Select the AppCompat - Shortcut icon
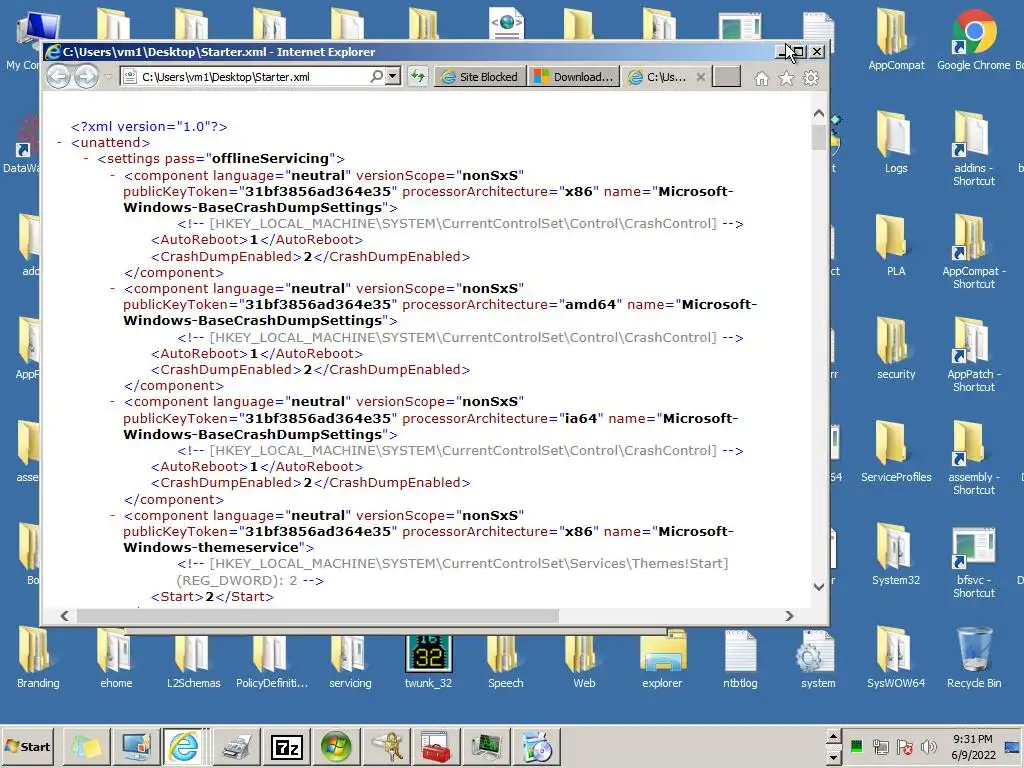Image resolution: width=1024 pixels, height=768 pixels. pos(973,251)
